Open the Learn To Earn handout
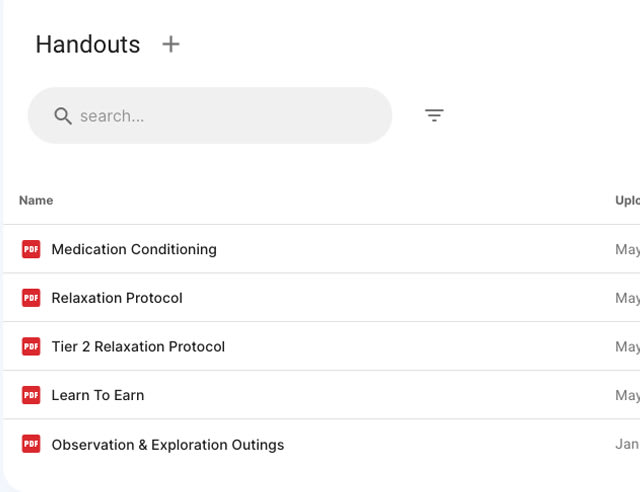The height and width of the screenshot is (492, 640). 98,395
